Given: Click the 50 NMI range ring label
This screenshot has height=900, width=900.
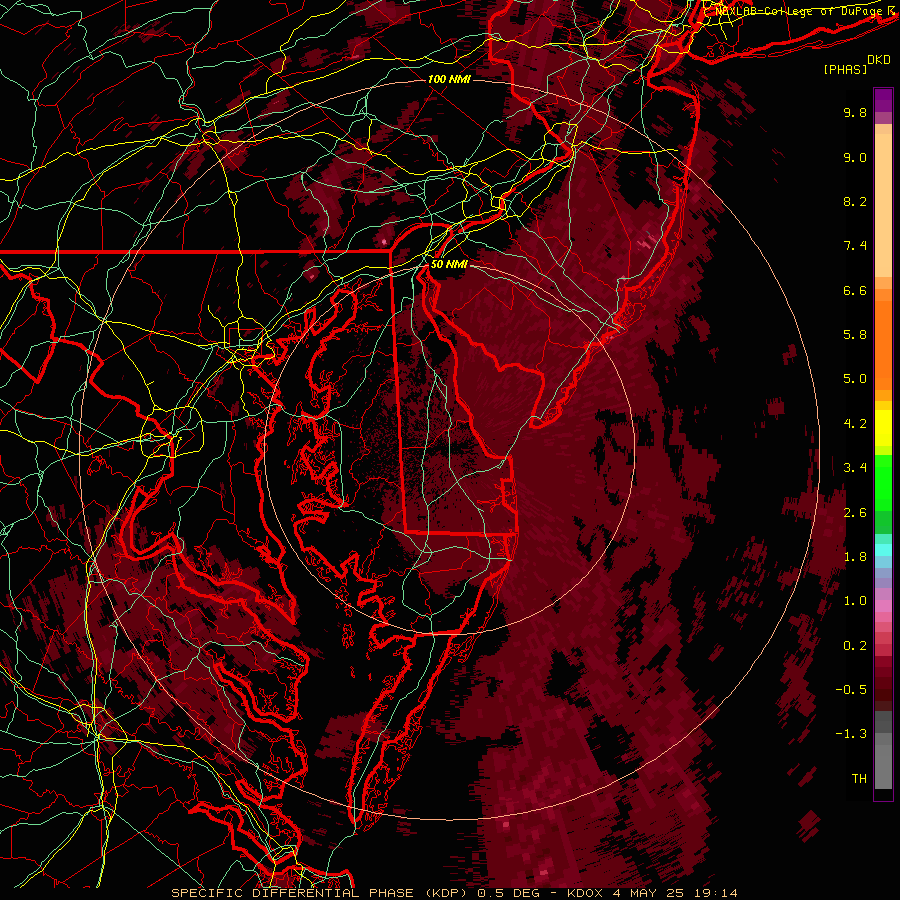Looking at the screenshot, I should [449, 265].
